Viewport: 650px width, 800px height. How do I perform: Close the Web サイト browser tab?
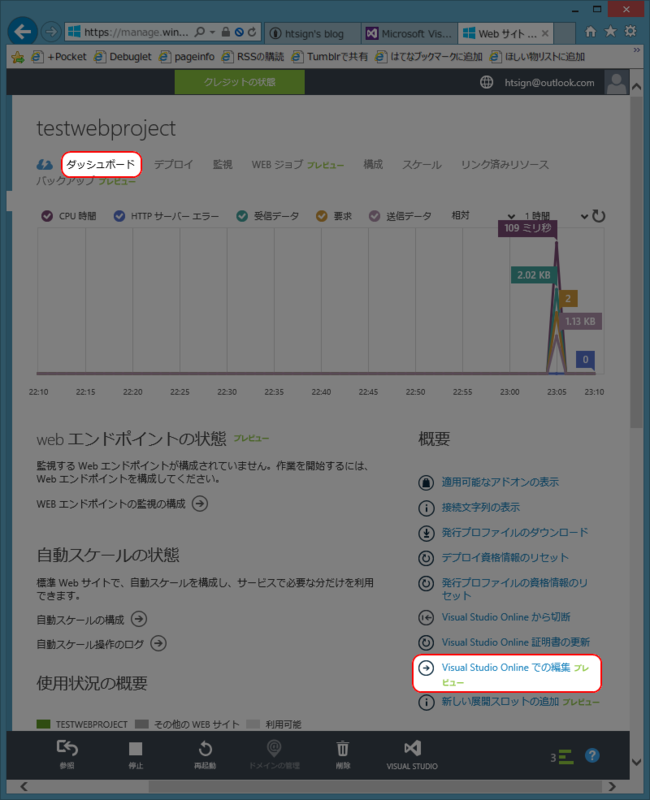click(x=545, y=34)
